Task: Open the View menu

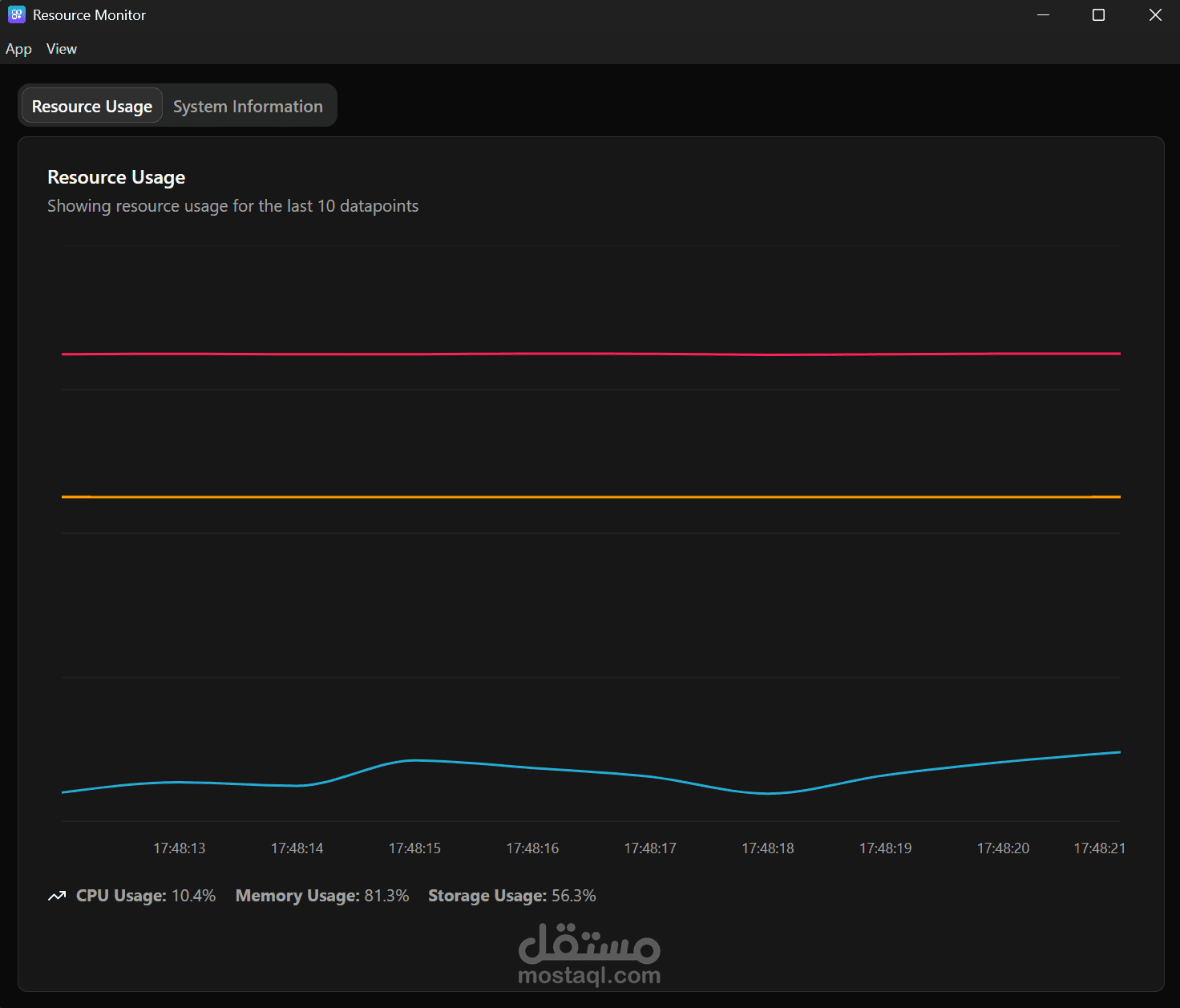Action: (x=61, y=49)
